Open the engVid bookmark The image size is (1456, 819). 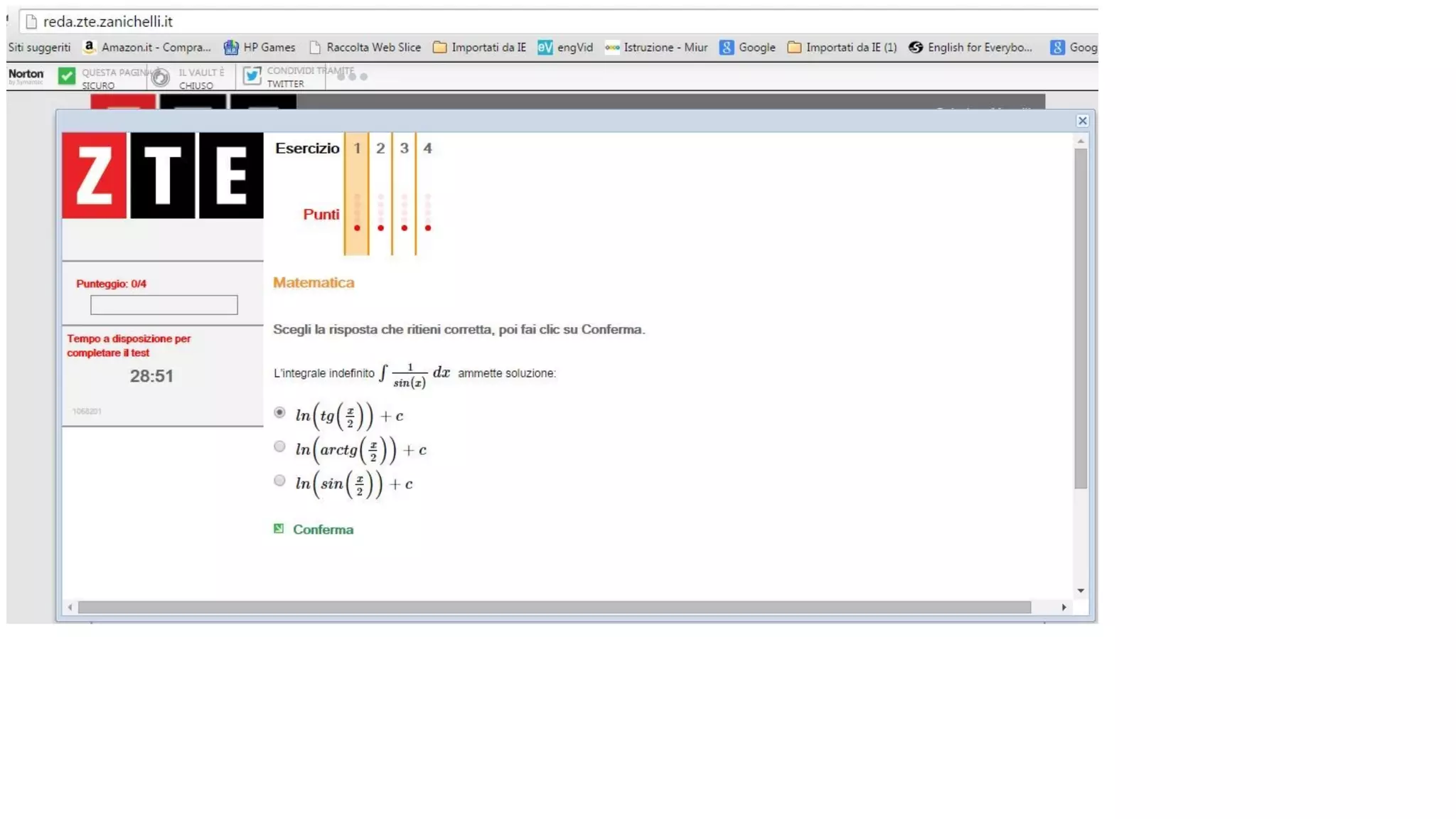coord(565,47)
